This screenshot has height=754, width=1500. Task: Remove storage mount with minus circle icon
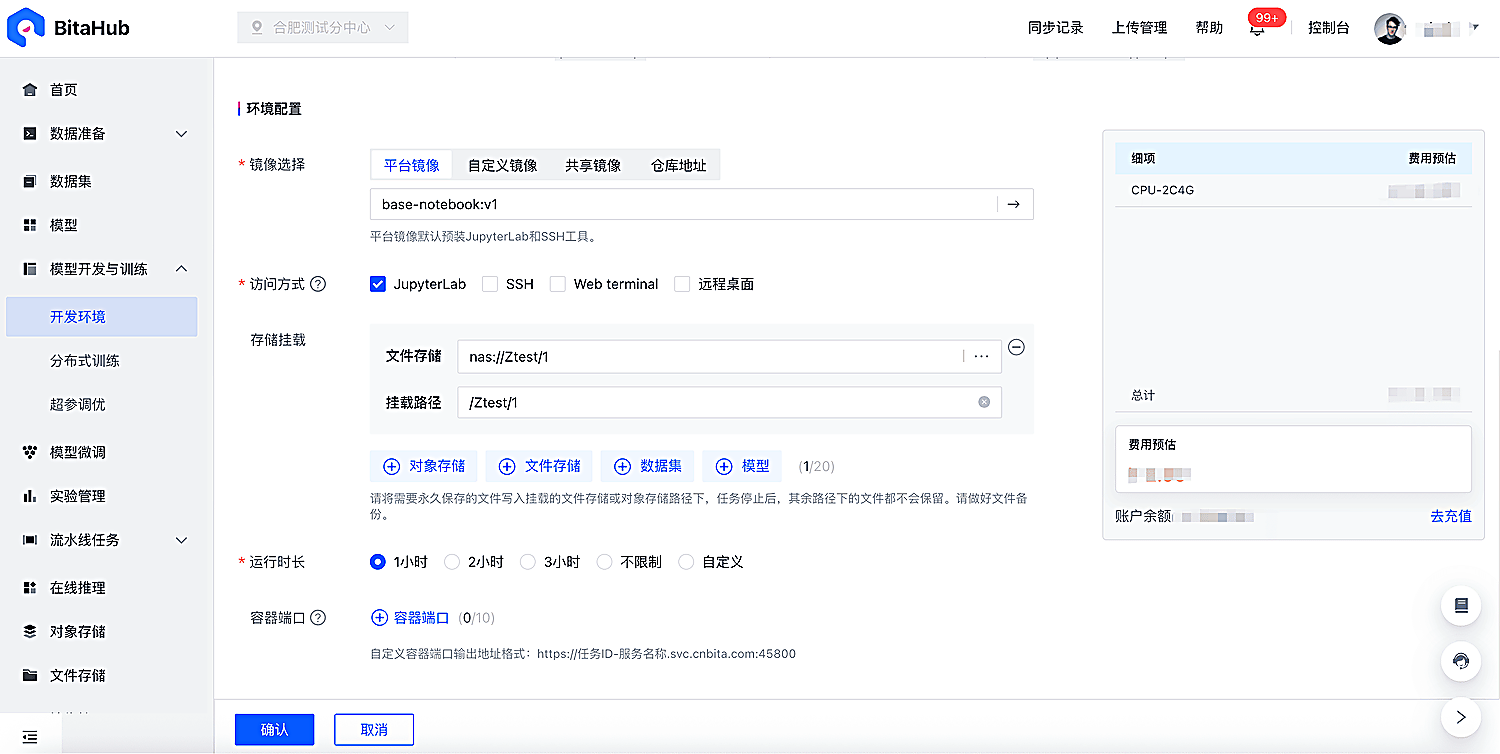(1016, 347)
